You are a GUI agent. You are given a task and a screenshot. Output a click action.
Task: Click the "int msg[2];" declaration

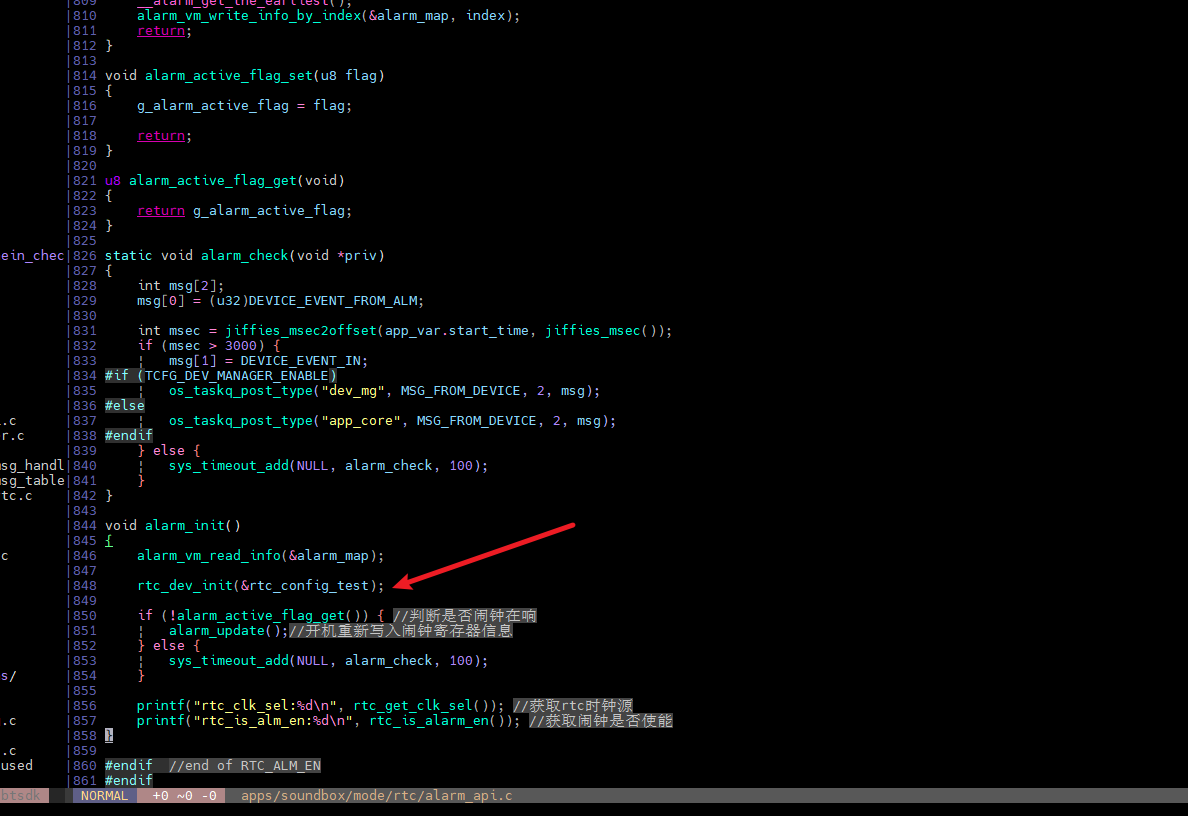[x=181, y=286]
